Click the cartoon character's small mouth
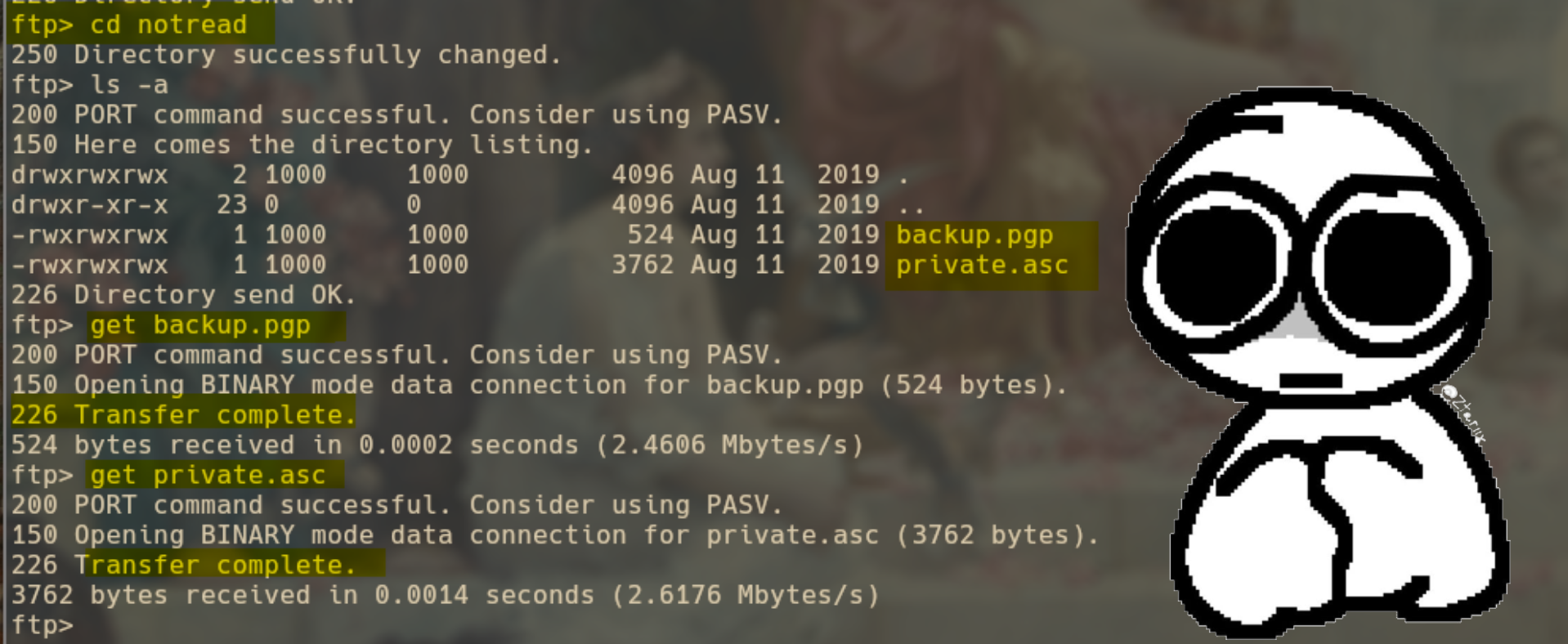 coord(1310,381)
